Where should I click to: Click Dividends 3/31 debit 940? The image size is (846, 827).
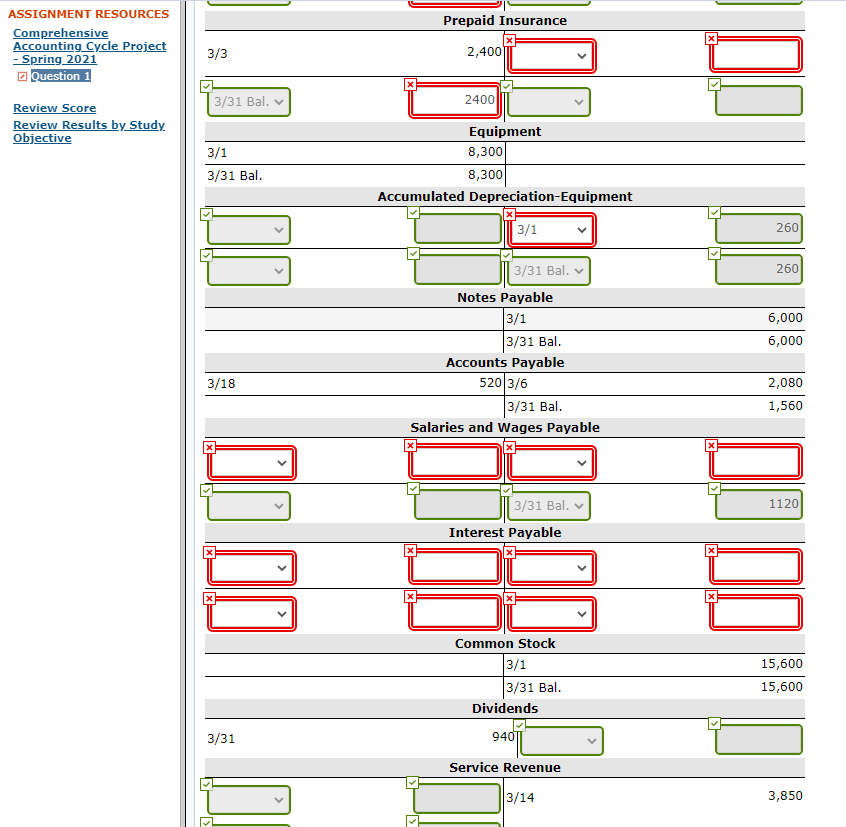tap(503, 736)
